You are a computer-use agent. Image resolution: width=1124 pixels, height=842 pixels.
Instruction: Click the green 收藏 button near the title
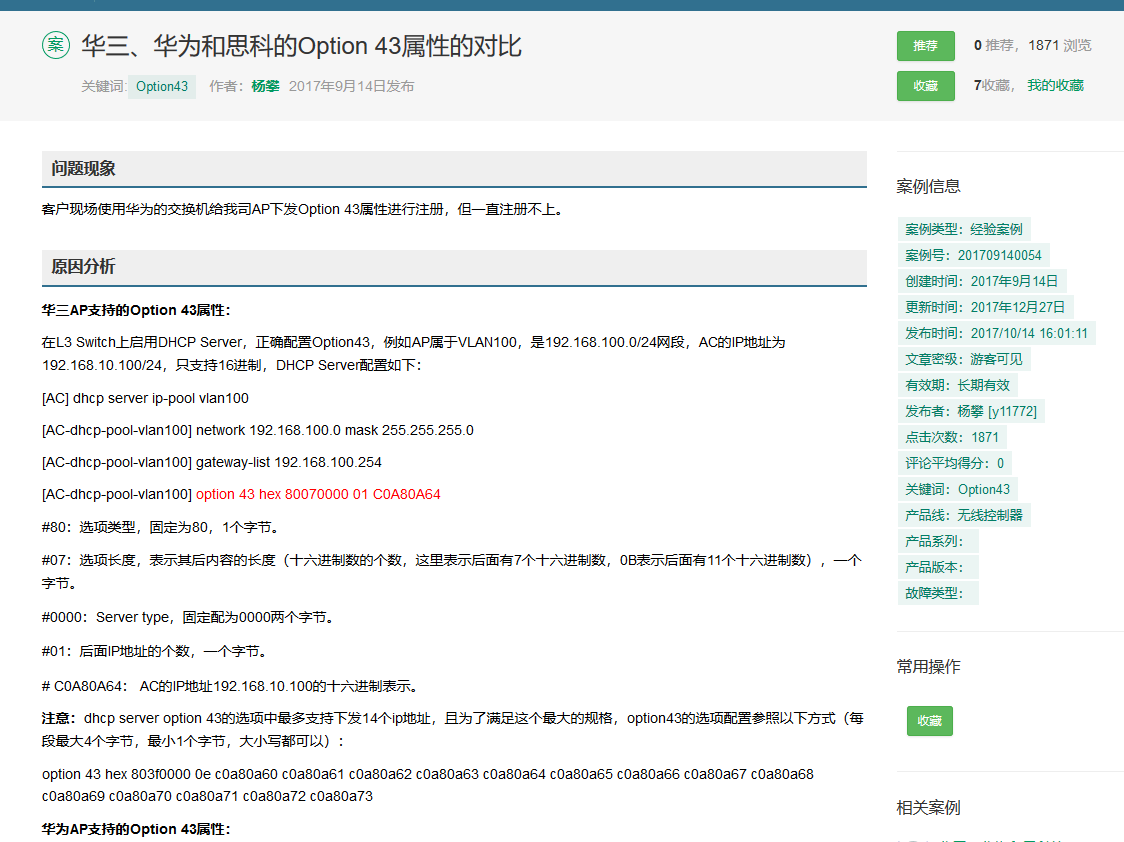925,86
